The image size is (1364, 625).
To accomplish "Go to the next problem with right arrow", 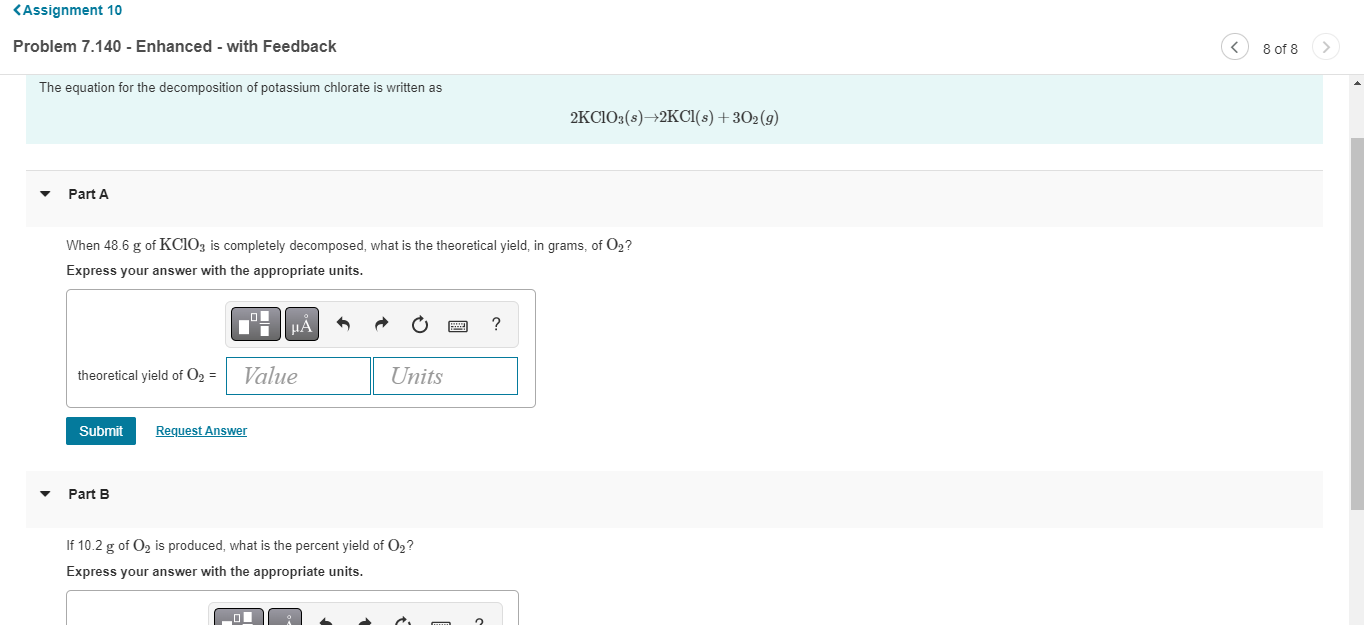I will 1325,46.
